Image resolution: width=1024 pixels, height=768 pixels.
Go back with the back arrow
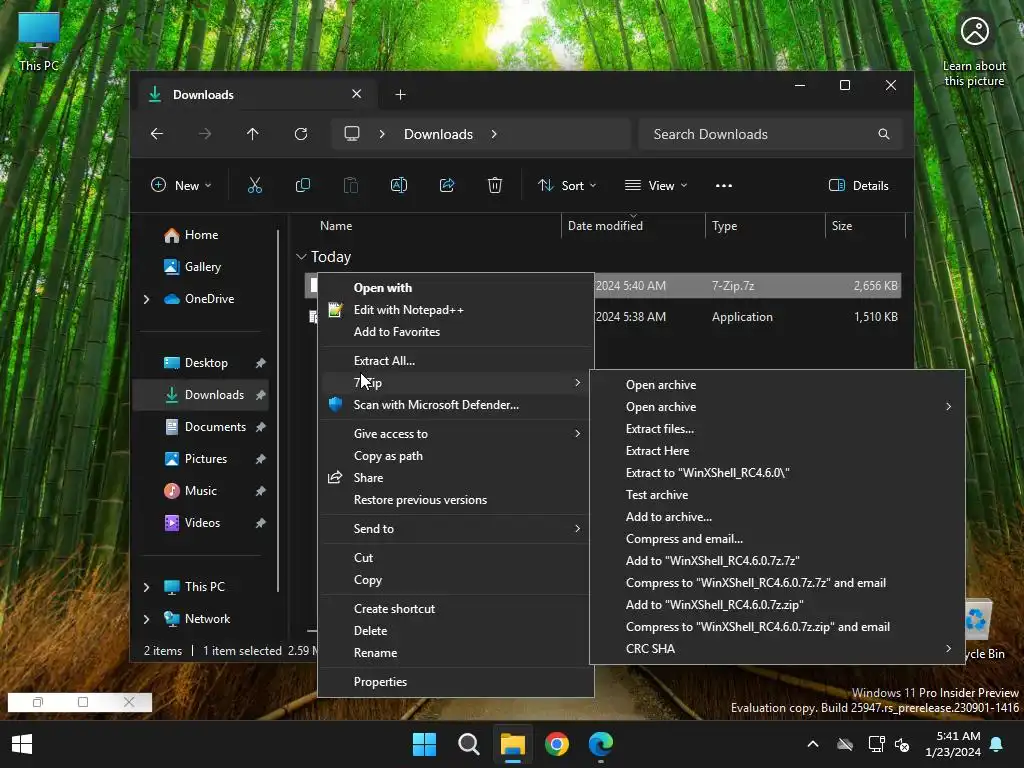157,134
